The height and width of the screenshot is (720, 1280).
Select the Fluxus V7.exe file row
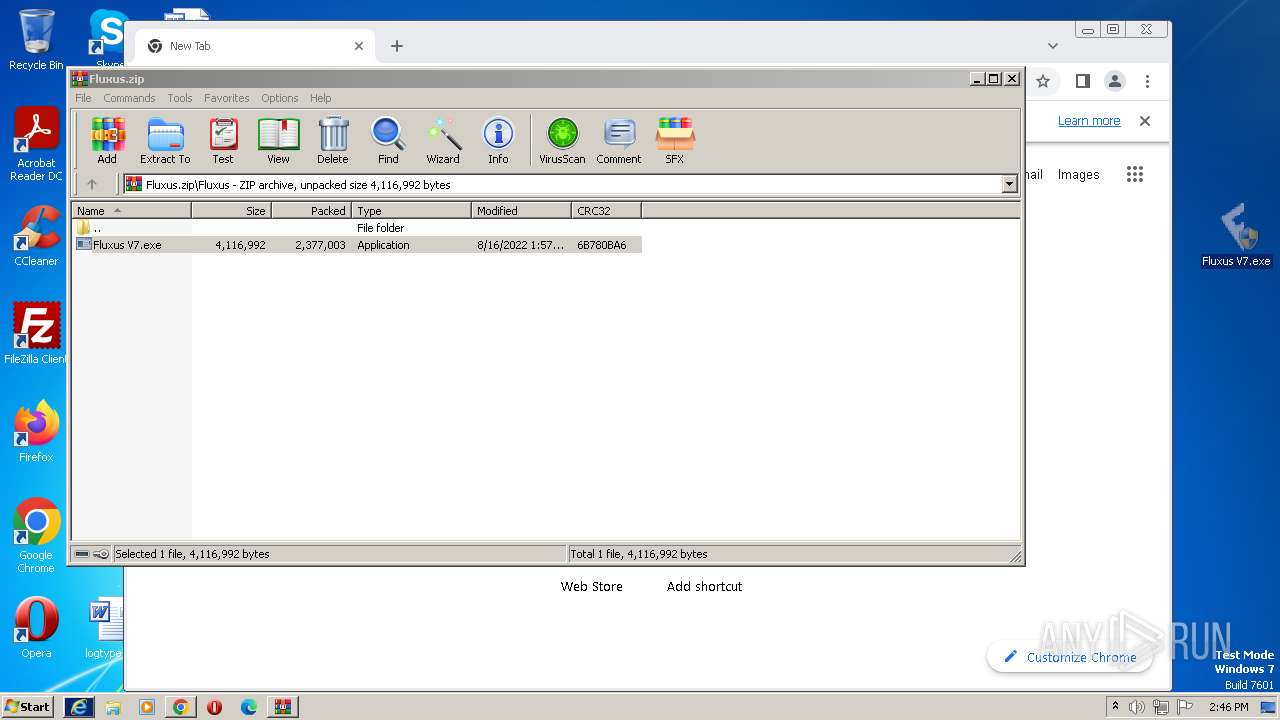pyautogui.click(x=357, y=245)
